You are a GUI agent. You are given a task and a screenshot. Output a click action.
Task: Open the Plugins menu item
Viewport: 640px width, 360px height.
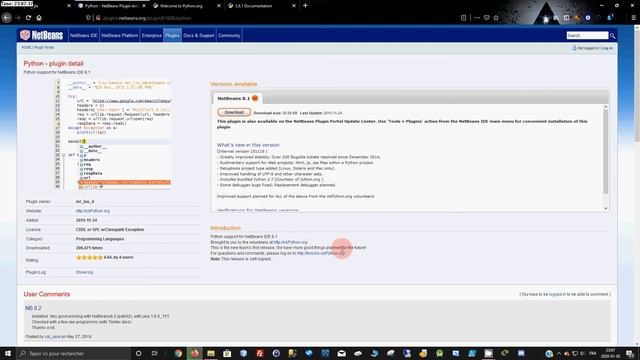(172, 36)
